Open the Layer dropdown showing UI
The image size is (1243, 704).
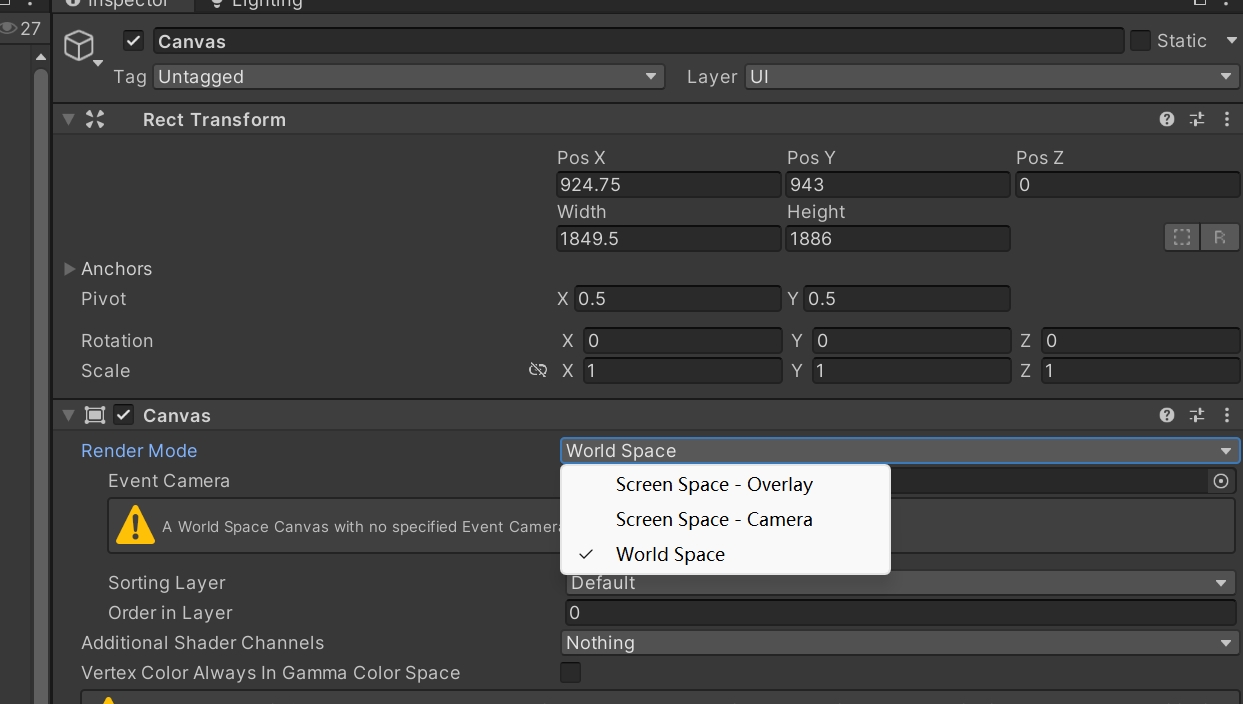992,77
